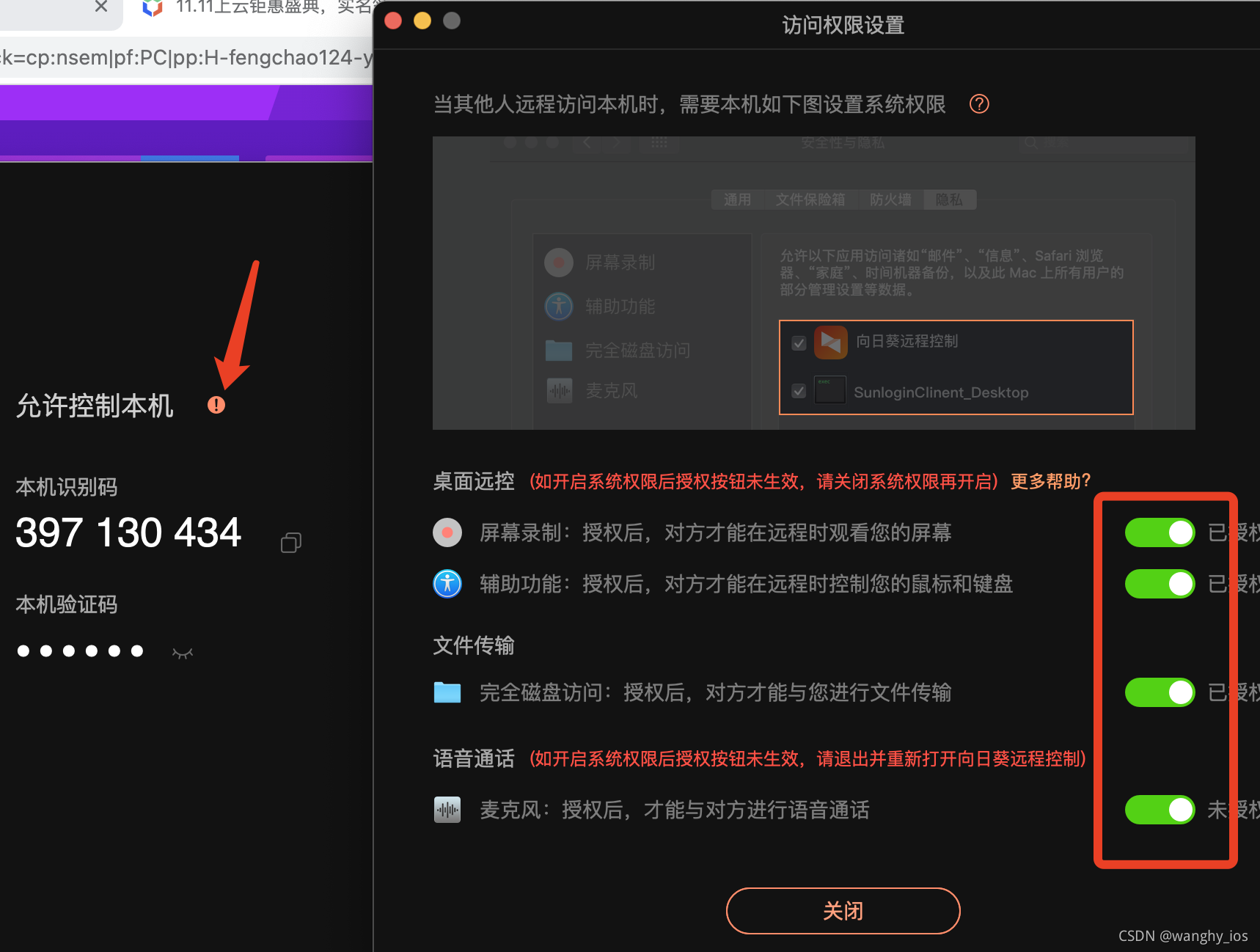Viewport: 1260px width, 952px height.
Task: Close the browser tab with X icon
Action: (x=101, y=7)
